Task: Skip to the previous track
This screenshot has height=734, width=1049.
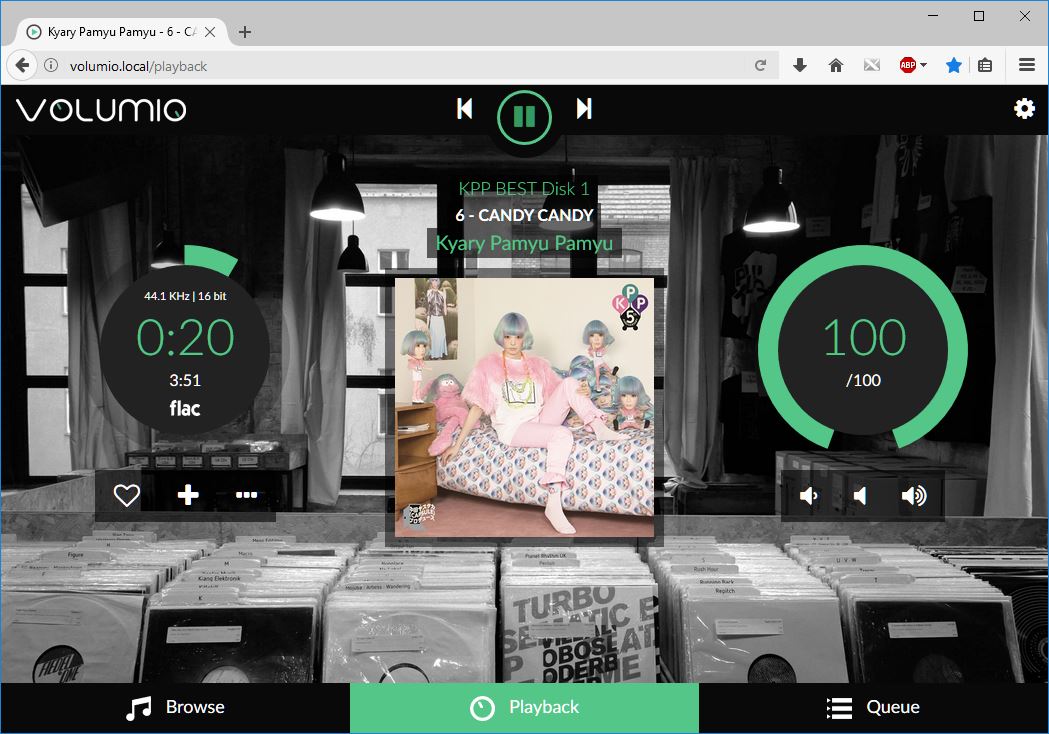Action: pos(464,108)
